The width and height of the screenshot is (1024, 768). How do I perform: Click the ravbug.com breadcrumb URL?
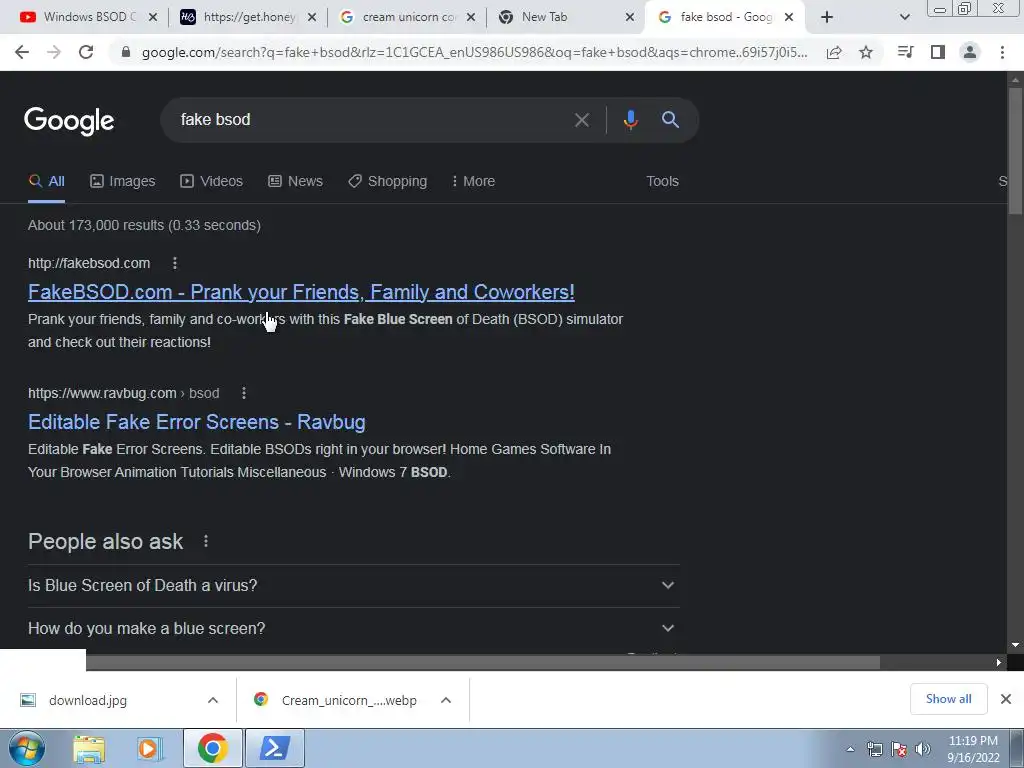(x=123, y=393)
